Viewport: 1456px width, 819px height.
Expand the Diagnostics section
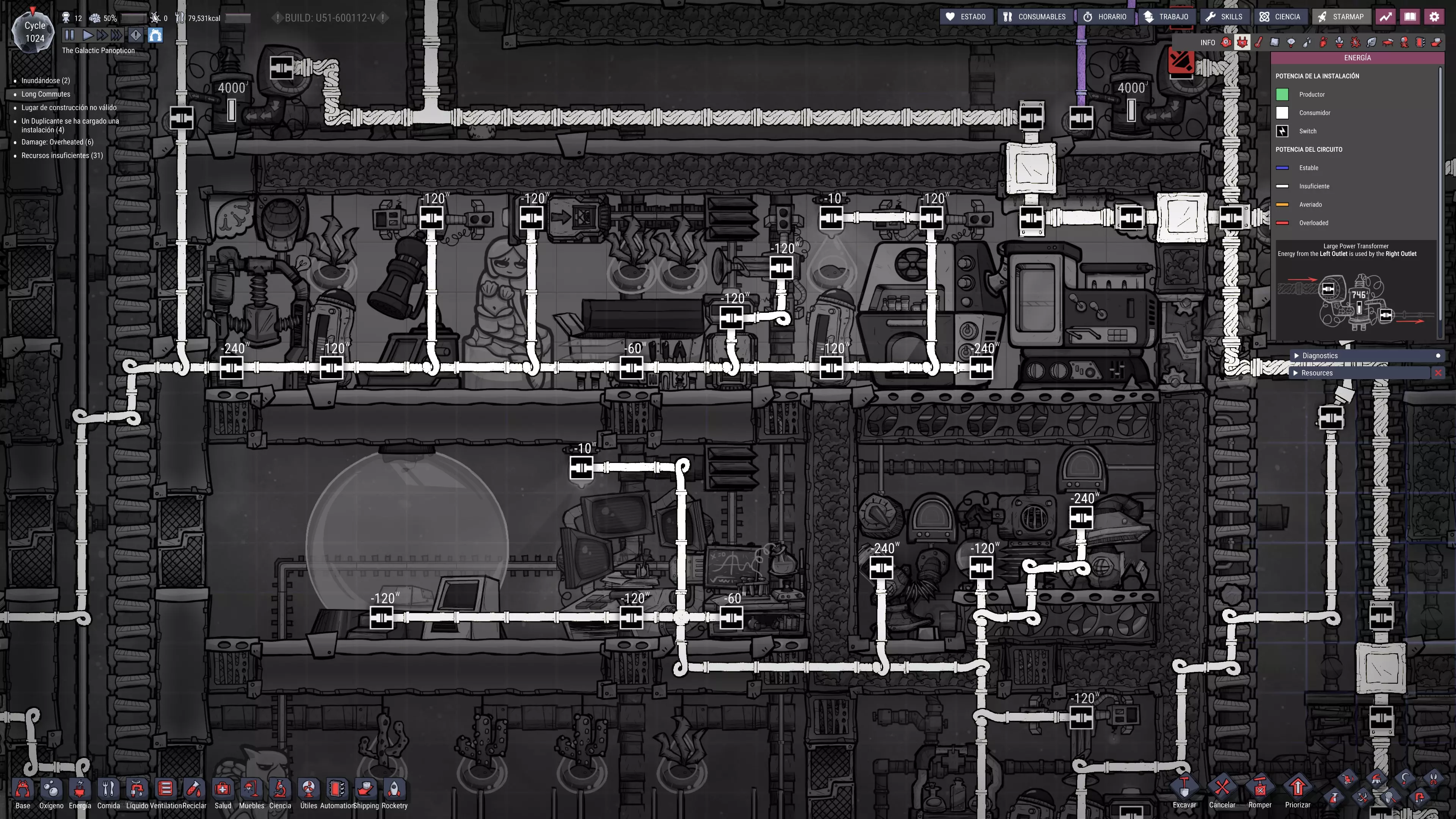[1319, 356]
